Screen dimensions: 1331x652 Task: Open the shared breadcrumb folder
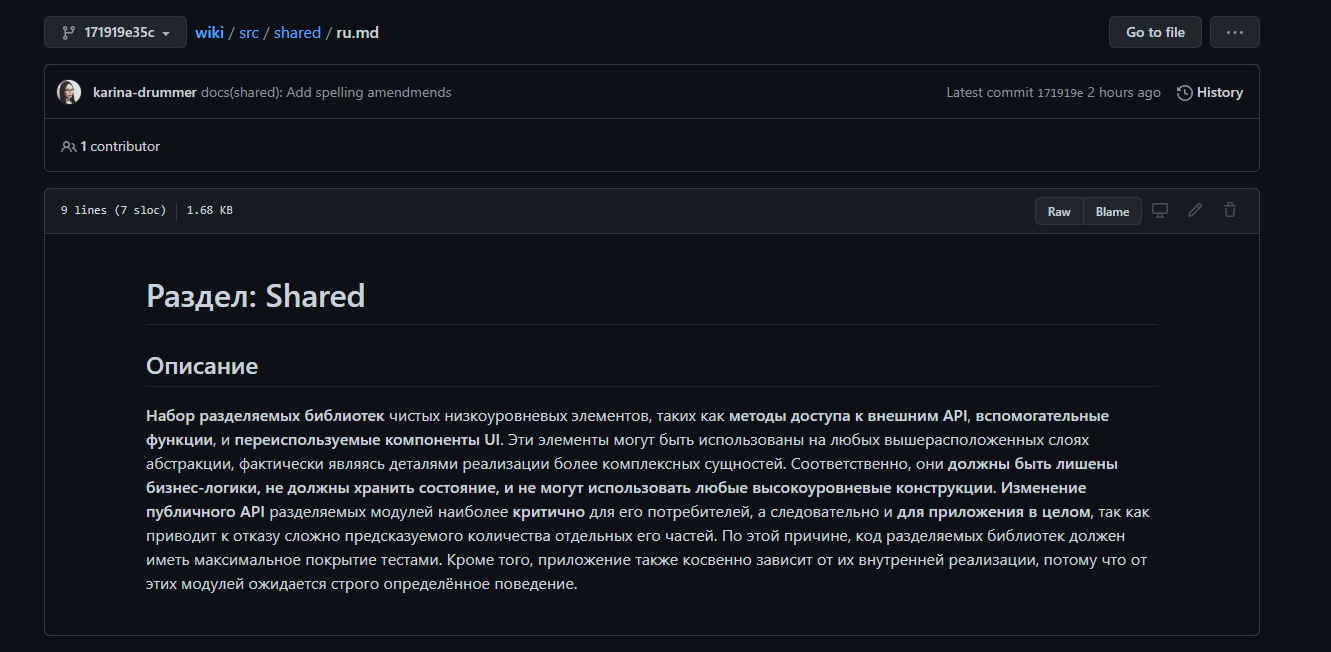click(x=297, y=32)
